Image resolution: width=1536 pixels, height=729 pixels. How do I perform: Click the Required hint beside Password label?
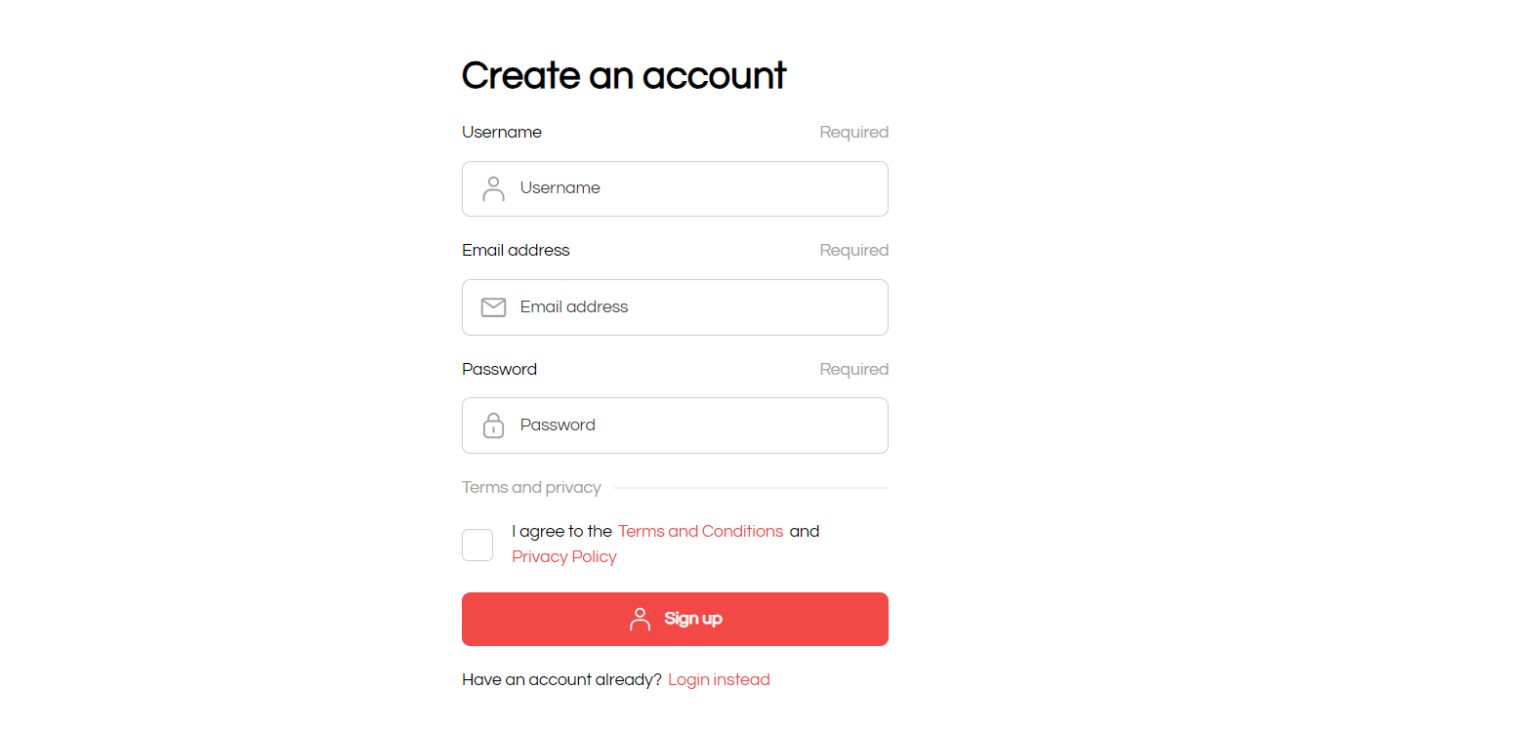(854, 369)
